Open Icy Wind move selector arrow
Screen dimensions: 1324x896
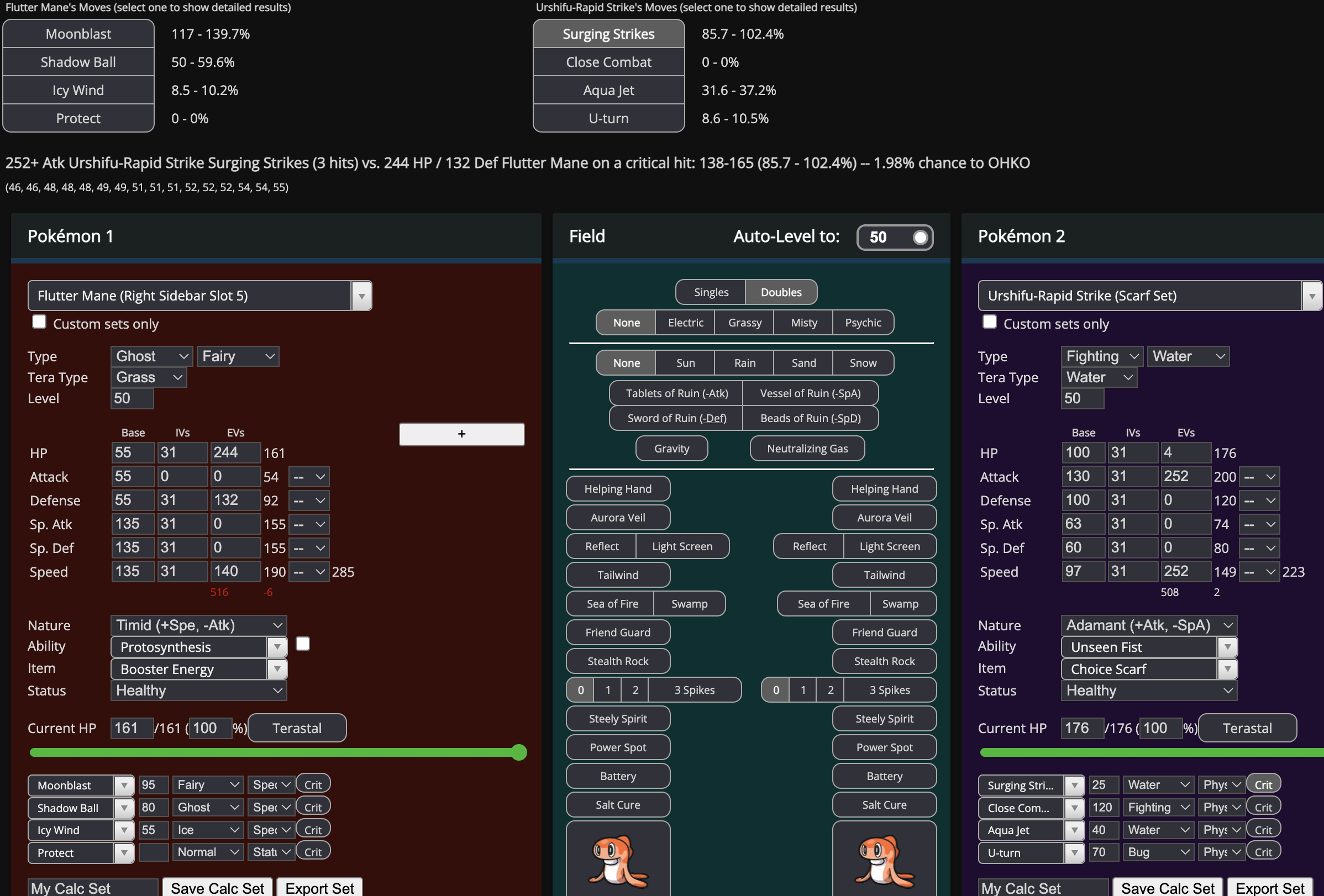pyautogui.click(x=124, y=830)
